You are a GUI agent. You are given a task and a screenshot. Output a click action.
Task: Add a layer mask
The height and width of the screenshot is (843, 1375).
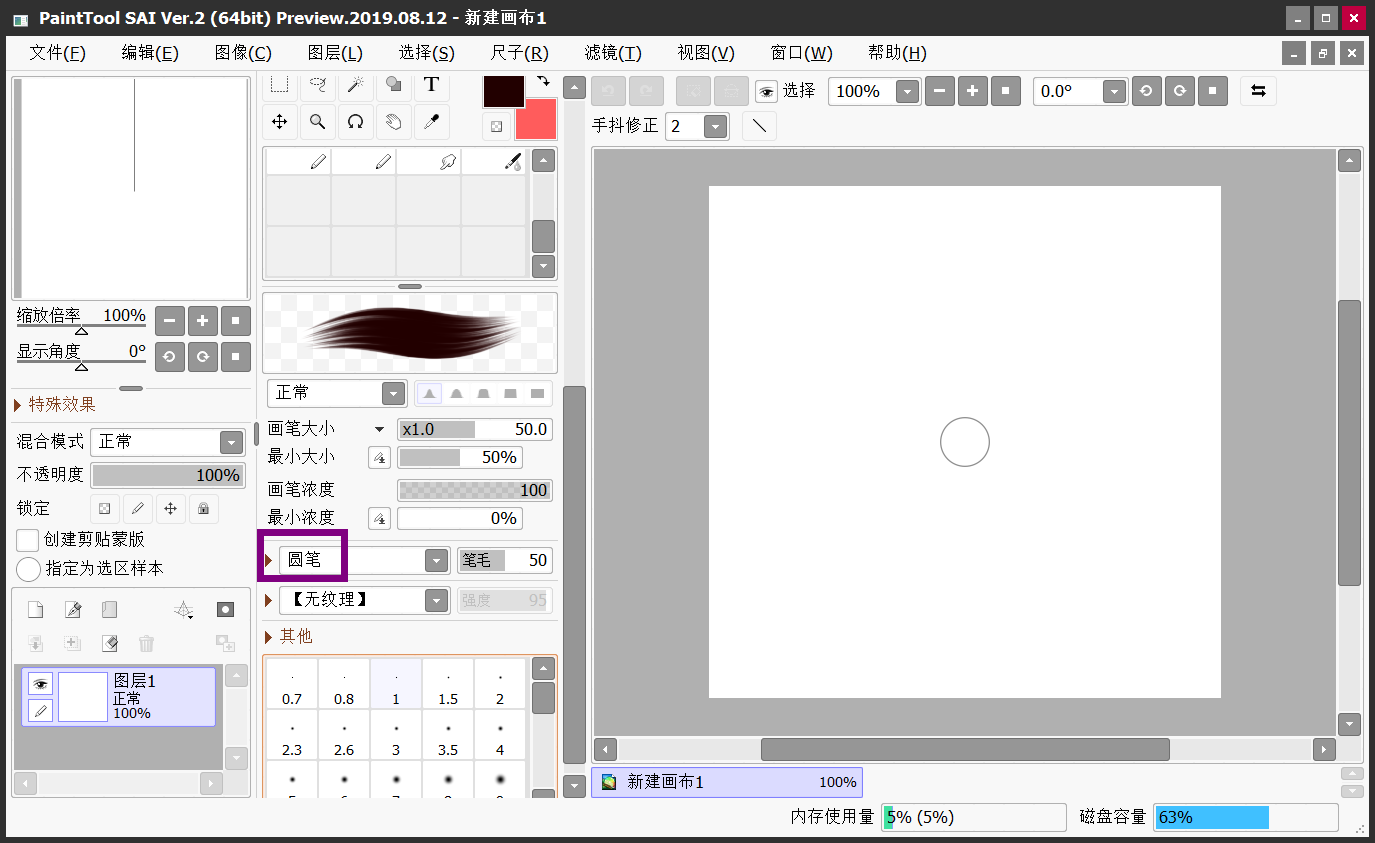point(226,610)
